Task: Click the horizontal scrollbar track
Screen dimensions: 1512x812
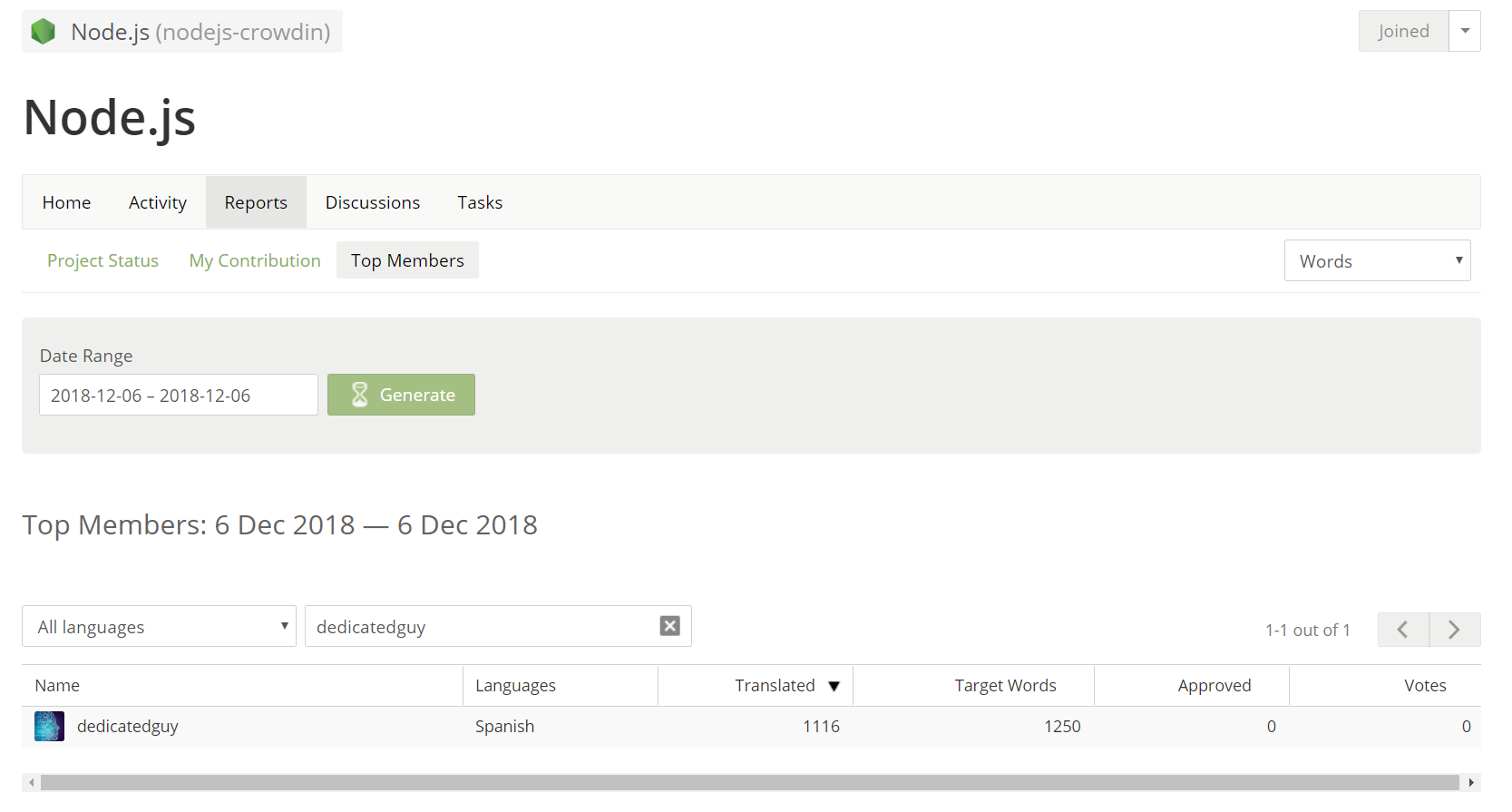Action: 750,782
